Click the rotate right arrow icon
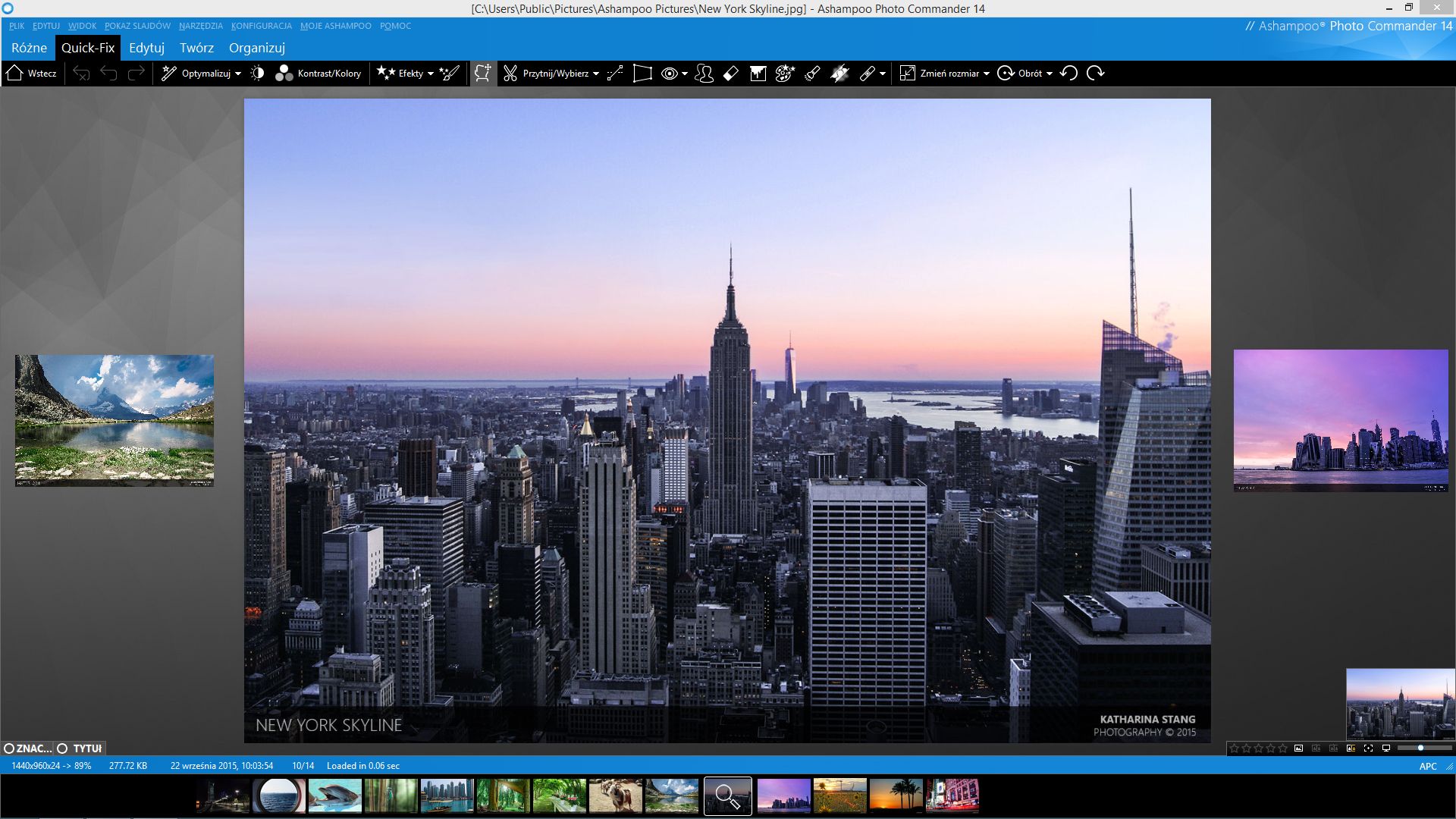This screenshot has width=1456, height=819. point(1095,74)
